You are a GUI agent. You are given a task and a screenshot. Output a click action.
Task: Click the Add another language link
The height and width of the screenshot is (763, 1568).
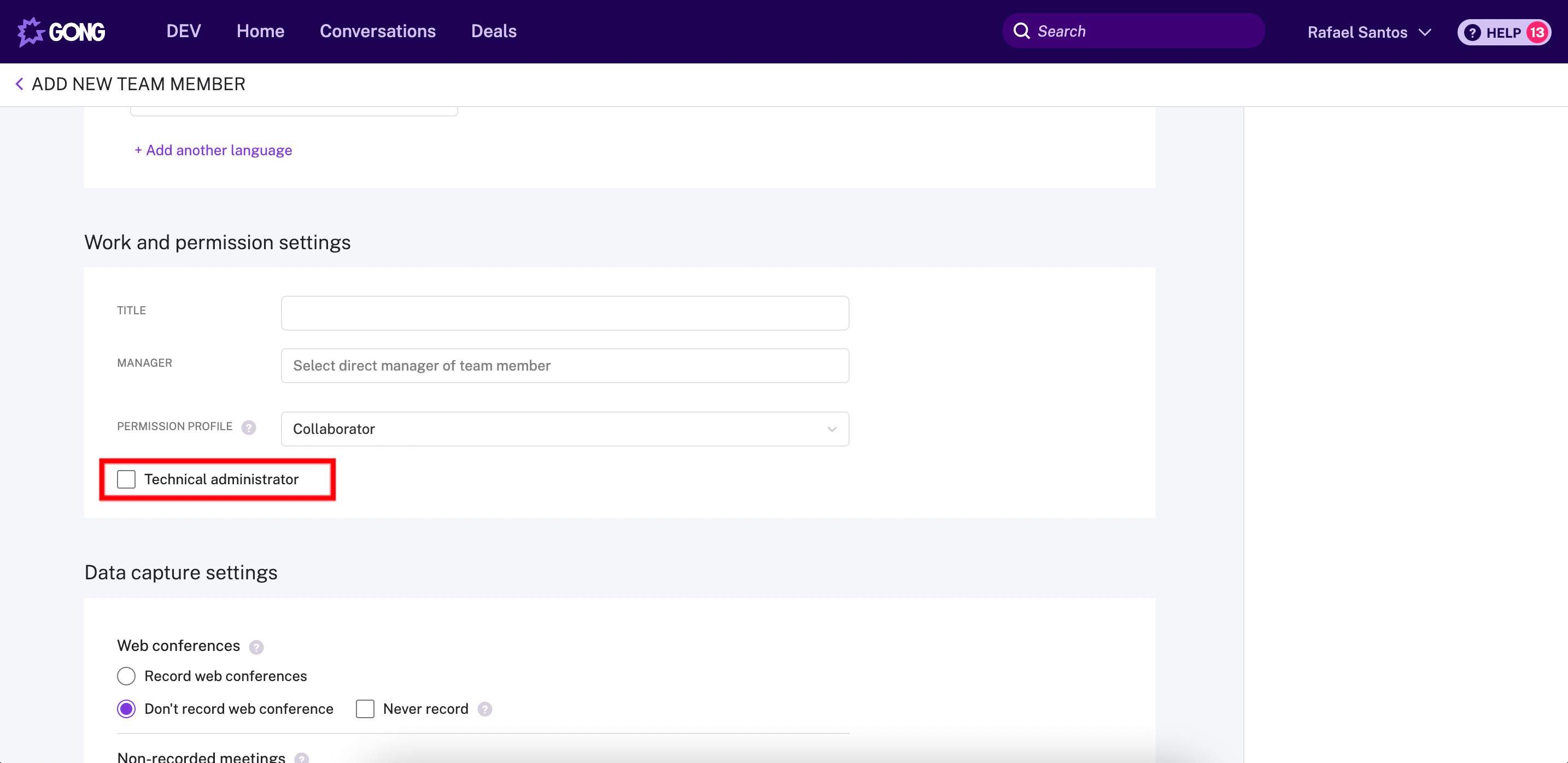[x=213, y=150]
